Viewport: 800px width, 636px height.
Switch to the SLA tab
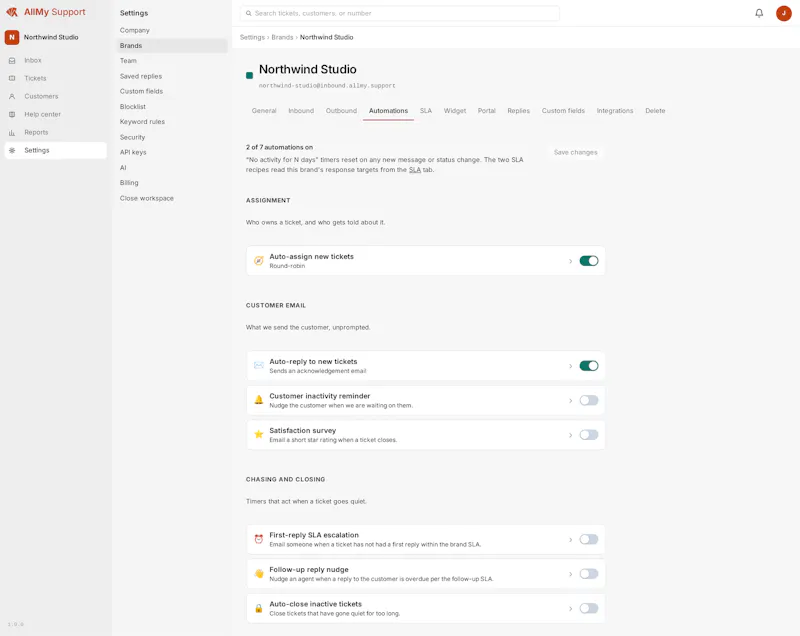click(x=426, y=111)
